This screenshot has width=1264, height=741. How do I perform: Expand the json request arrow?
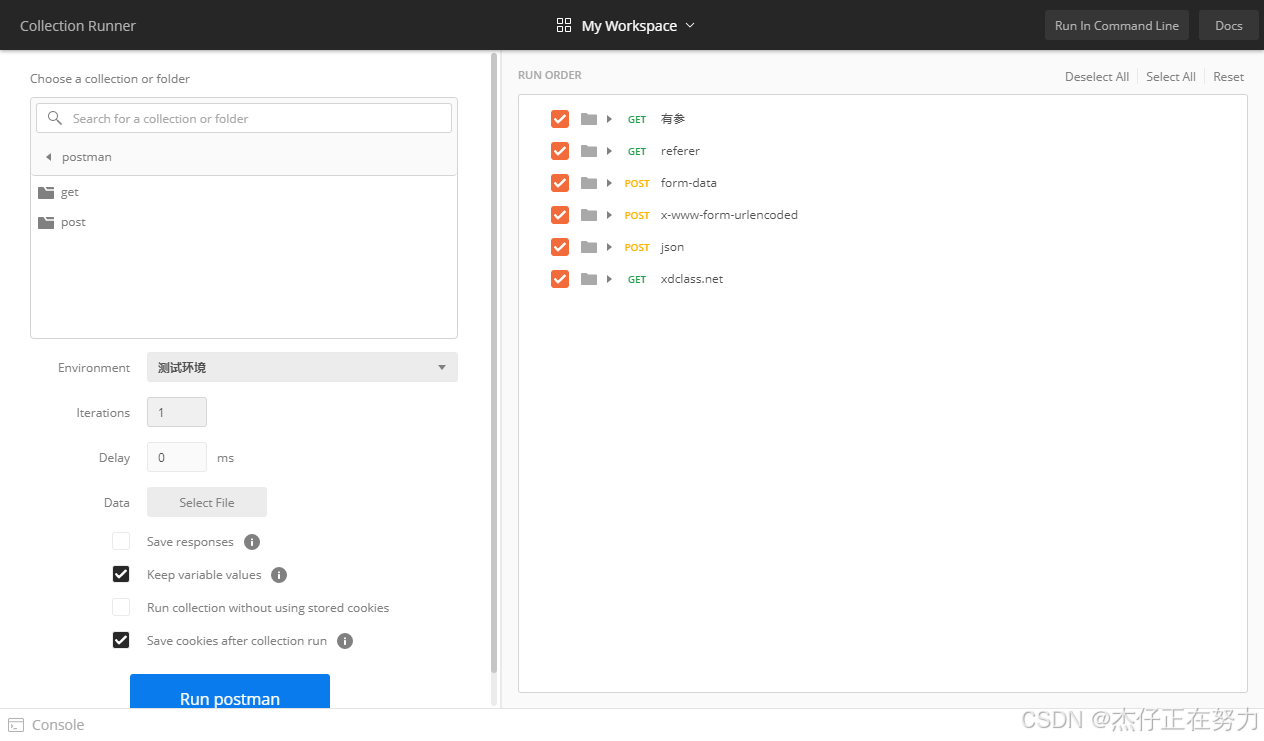(x=609, y=247)
